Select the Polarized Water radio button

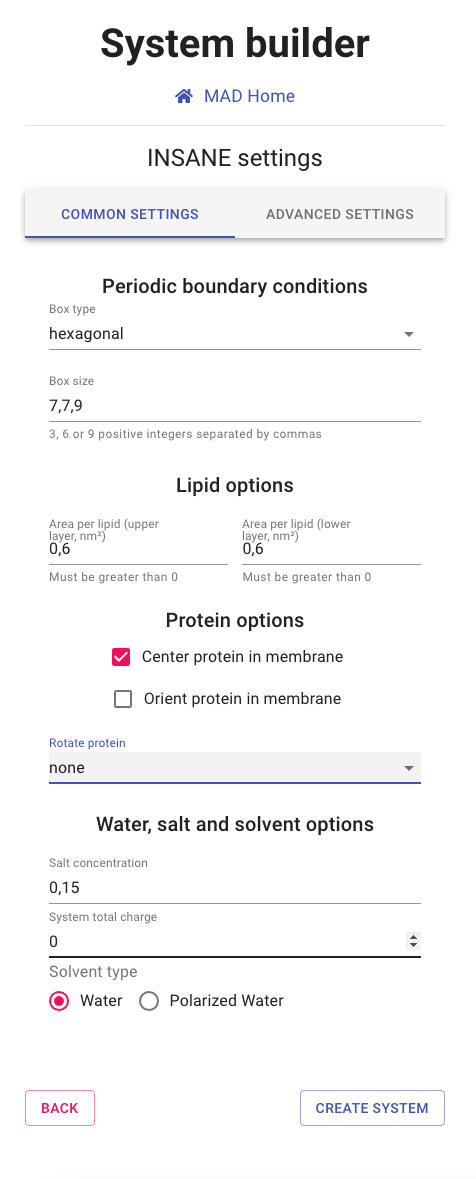pos(149,1001)
